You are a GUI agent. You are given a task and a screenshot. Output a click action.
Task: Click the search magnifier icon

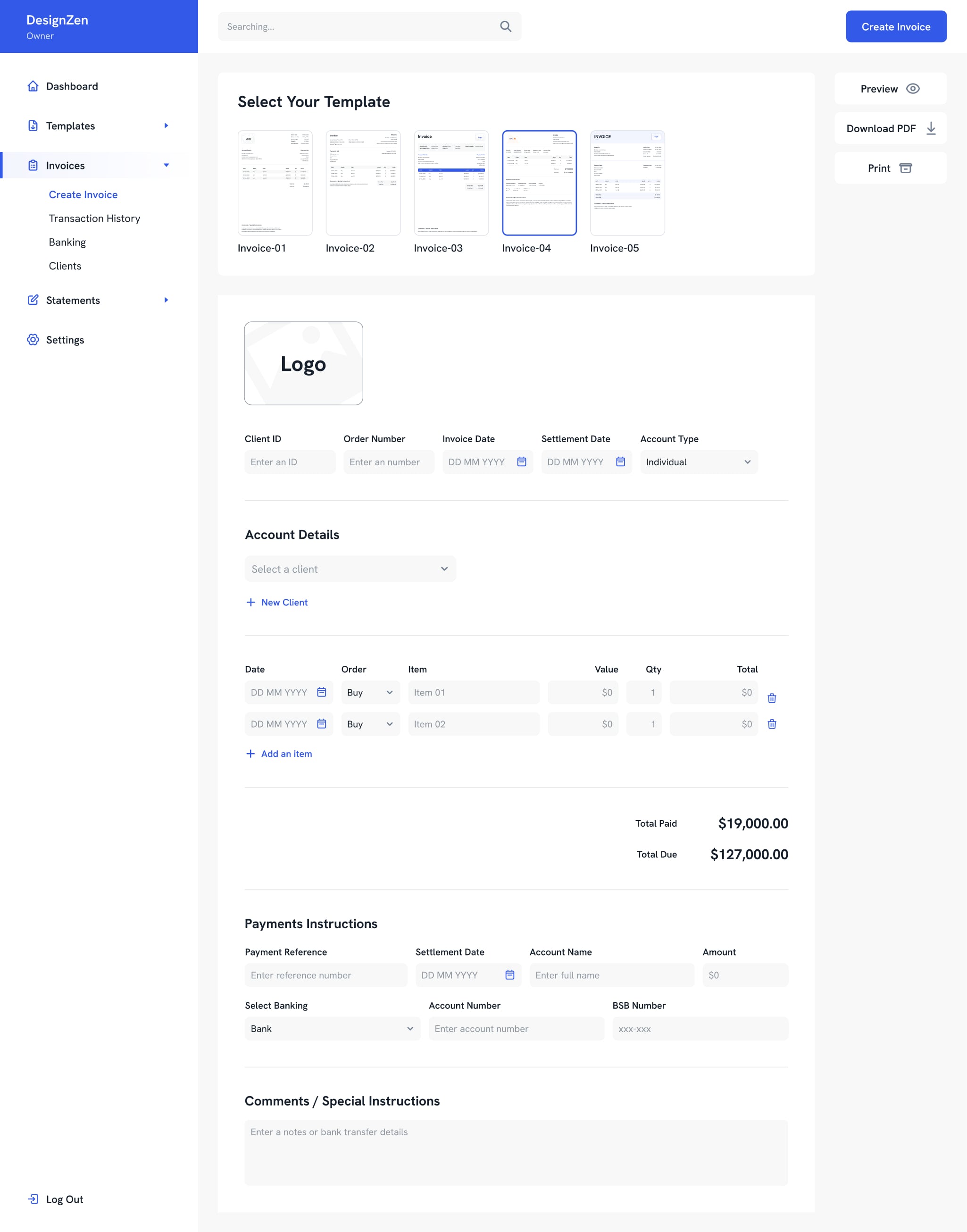click(506, 26)
